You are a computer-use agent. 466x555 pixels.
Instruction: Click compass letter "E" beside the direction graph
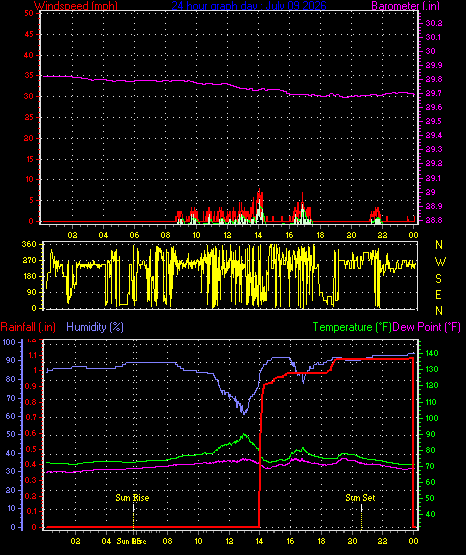click(439, 294)
